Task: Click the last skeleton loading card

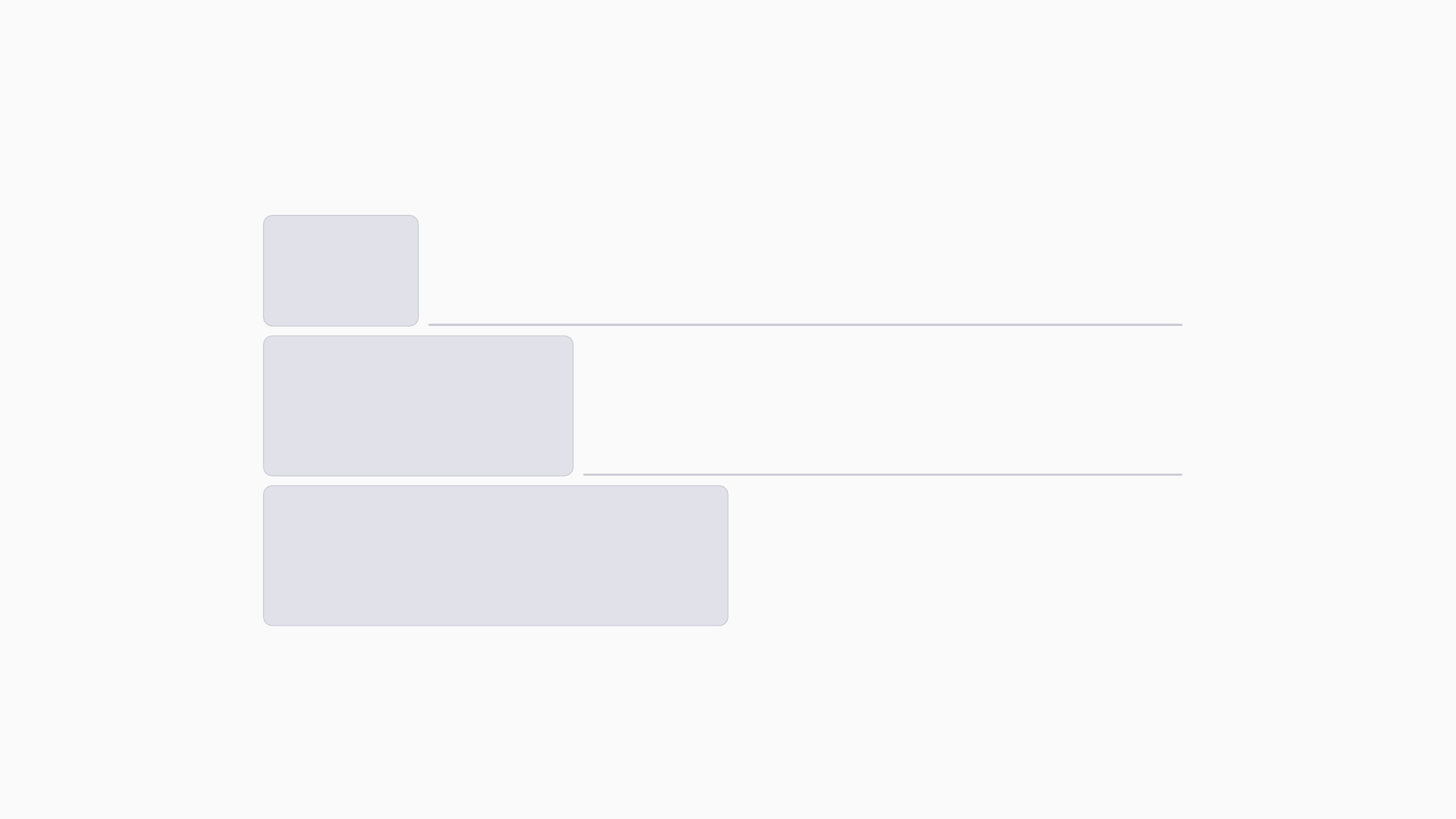Action: tap(495, 555)
